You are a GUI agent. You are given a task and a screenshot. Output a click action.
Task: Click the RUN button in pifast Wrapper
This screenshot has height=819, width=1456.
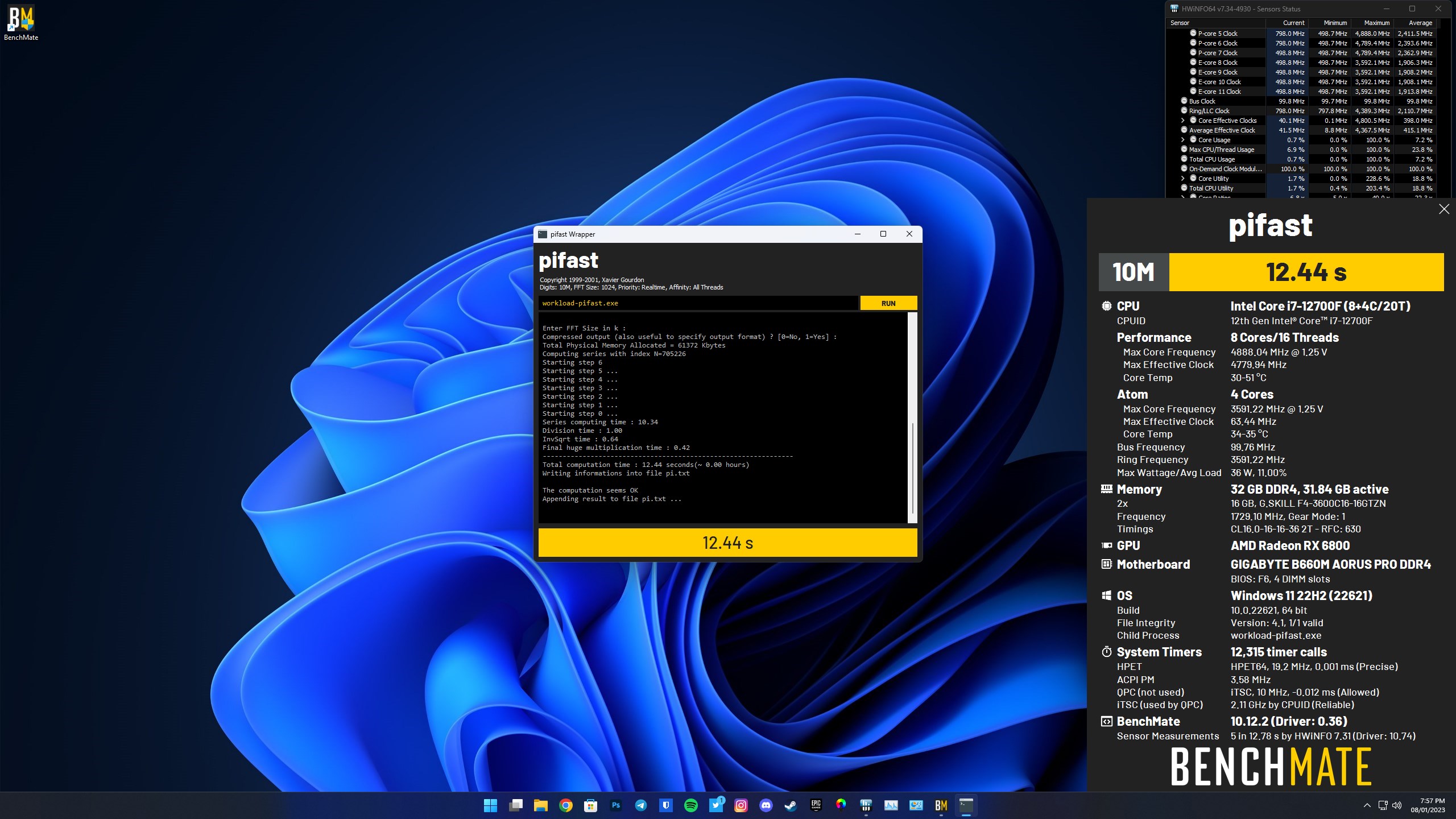click(888, 303)
